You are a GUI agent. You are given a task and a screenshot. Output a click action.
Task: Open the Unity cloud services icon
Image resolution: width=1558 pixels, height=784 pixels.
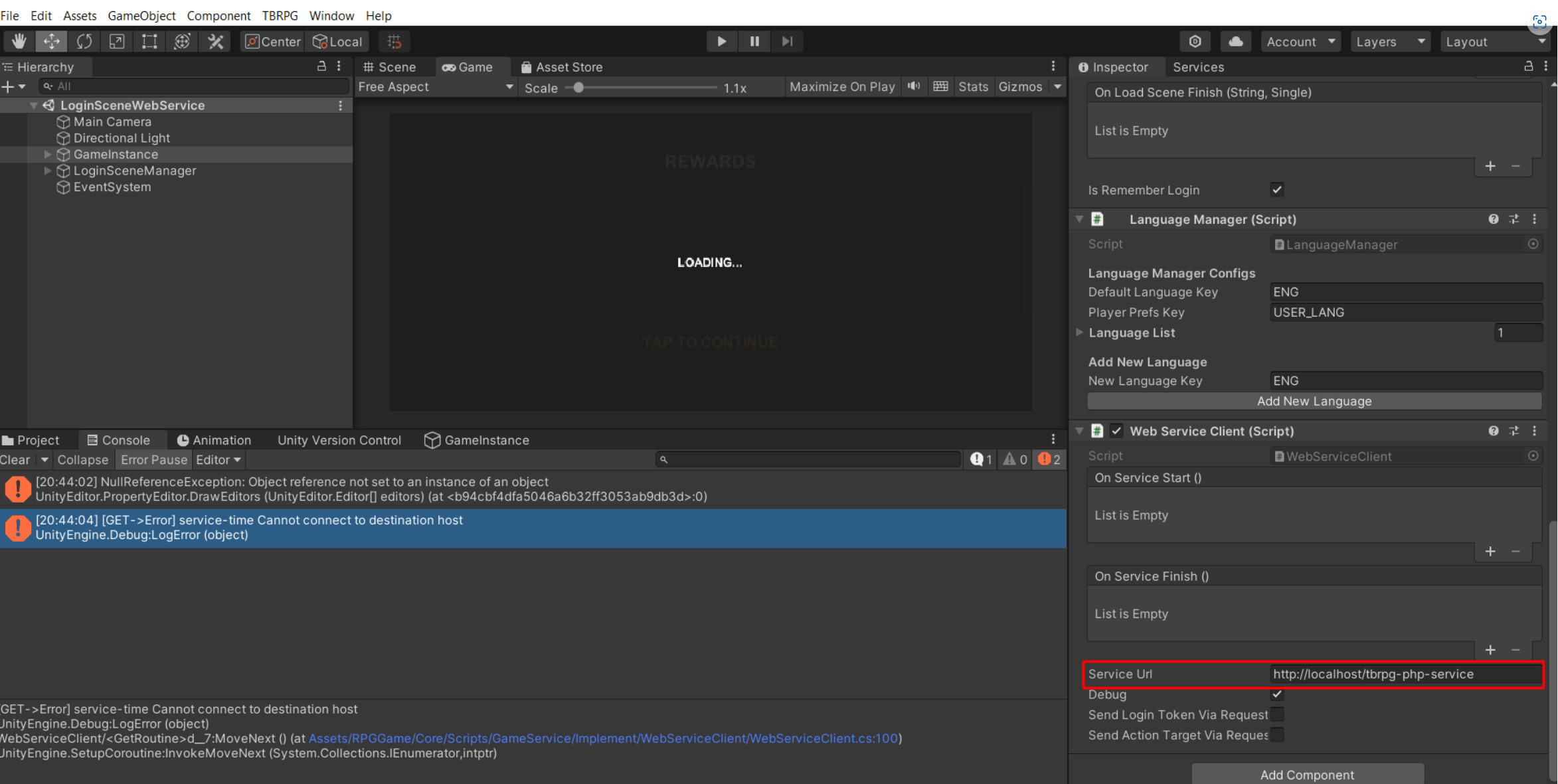tap(1235, 41)
